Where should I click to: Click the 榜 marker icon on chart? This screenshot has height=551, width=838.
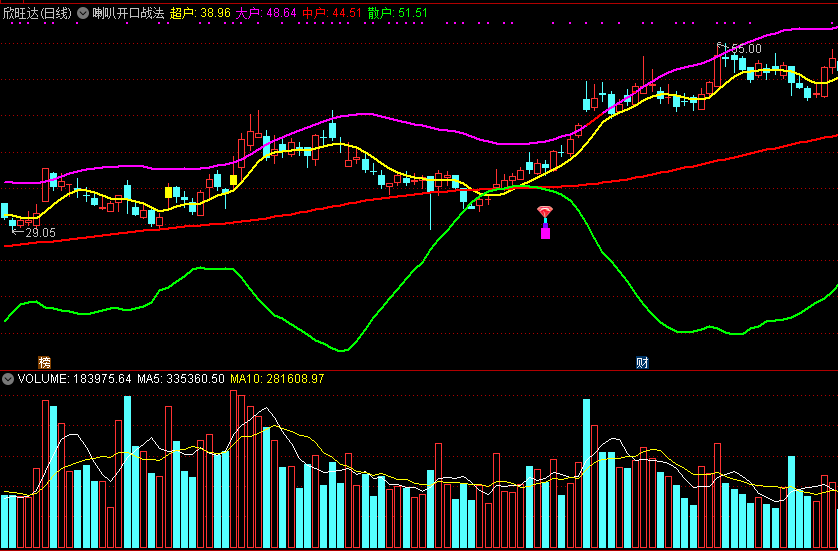point(44,363)
